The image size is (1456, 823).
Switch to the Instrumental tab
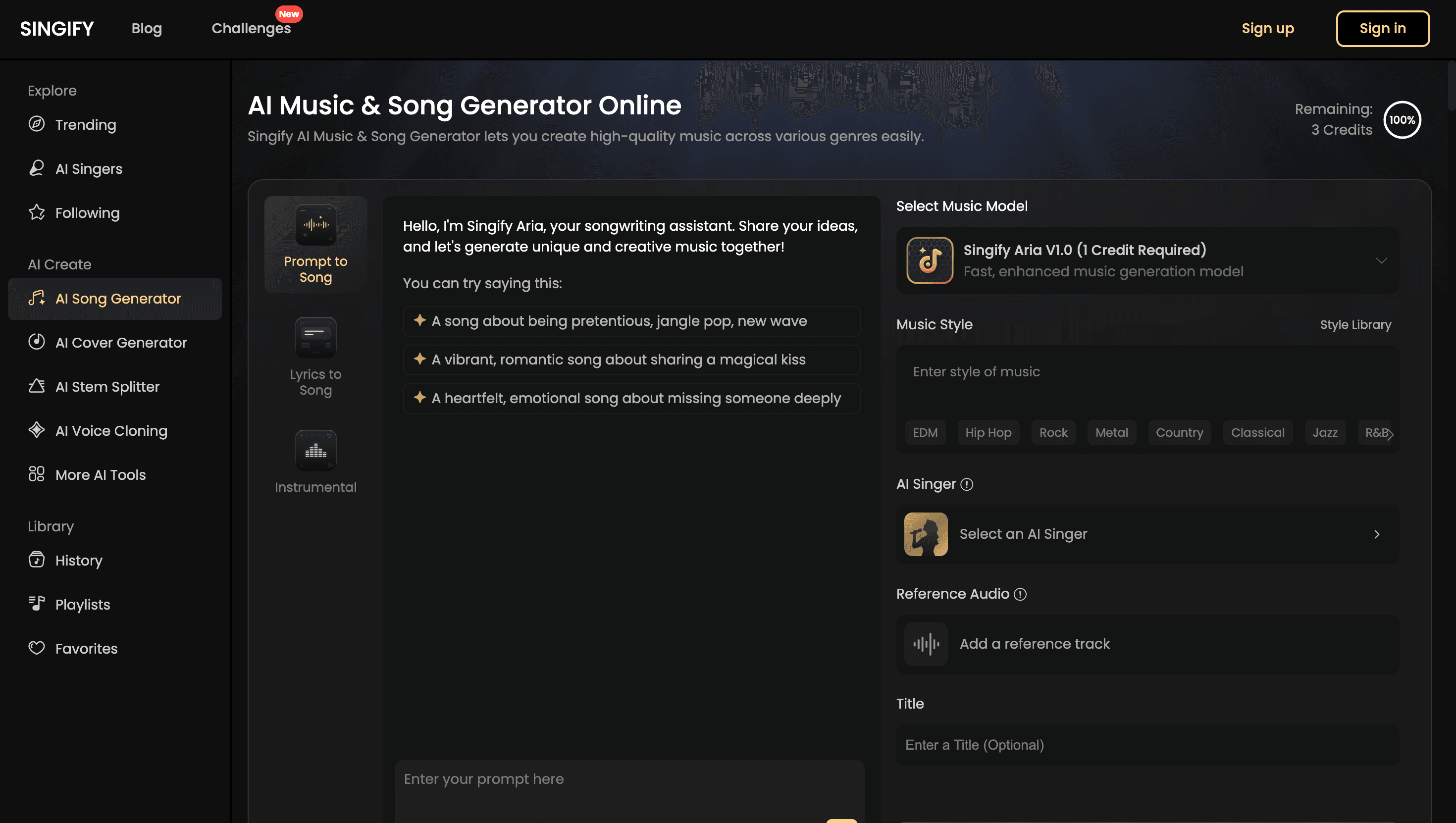point(316,463)
